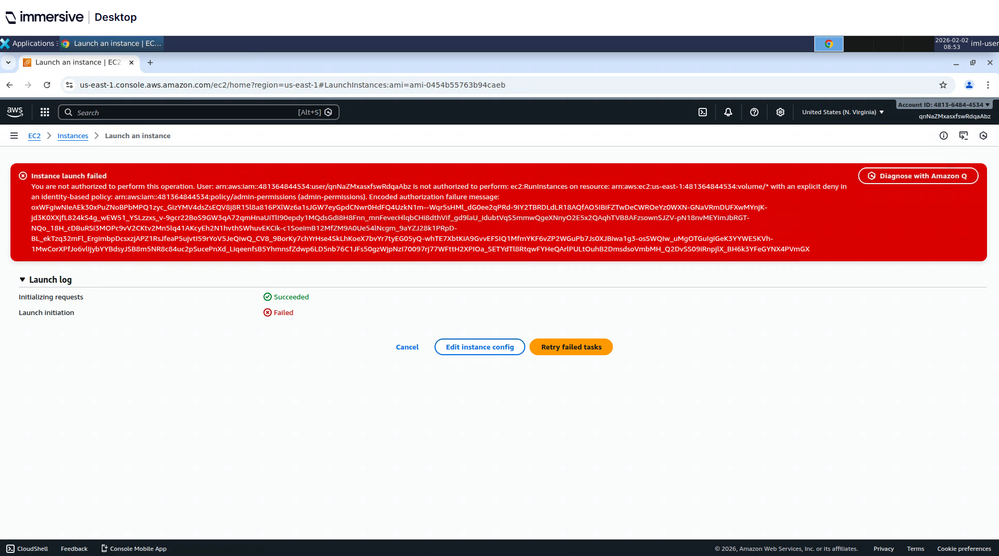Click Diagnose with Amazon Q button
Image resolution: width=999 pixels, height=556 pixels.
click(x=917, y=176)
